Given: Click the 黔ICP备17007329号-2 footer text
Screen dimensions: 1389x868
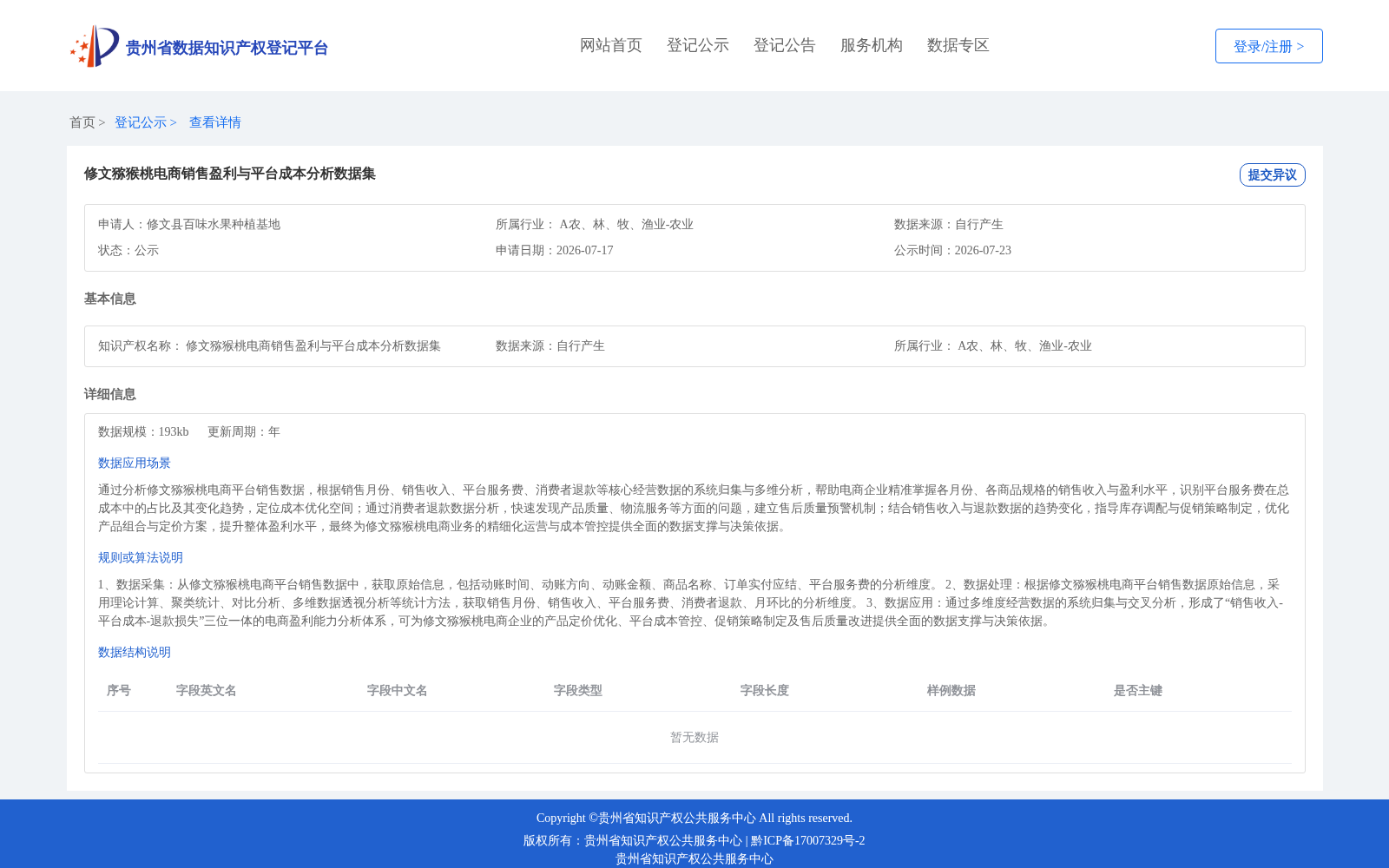Looking at the screenshot, I should 808,840.
